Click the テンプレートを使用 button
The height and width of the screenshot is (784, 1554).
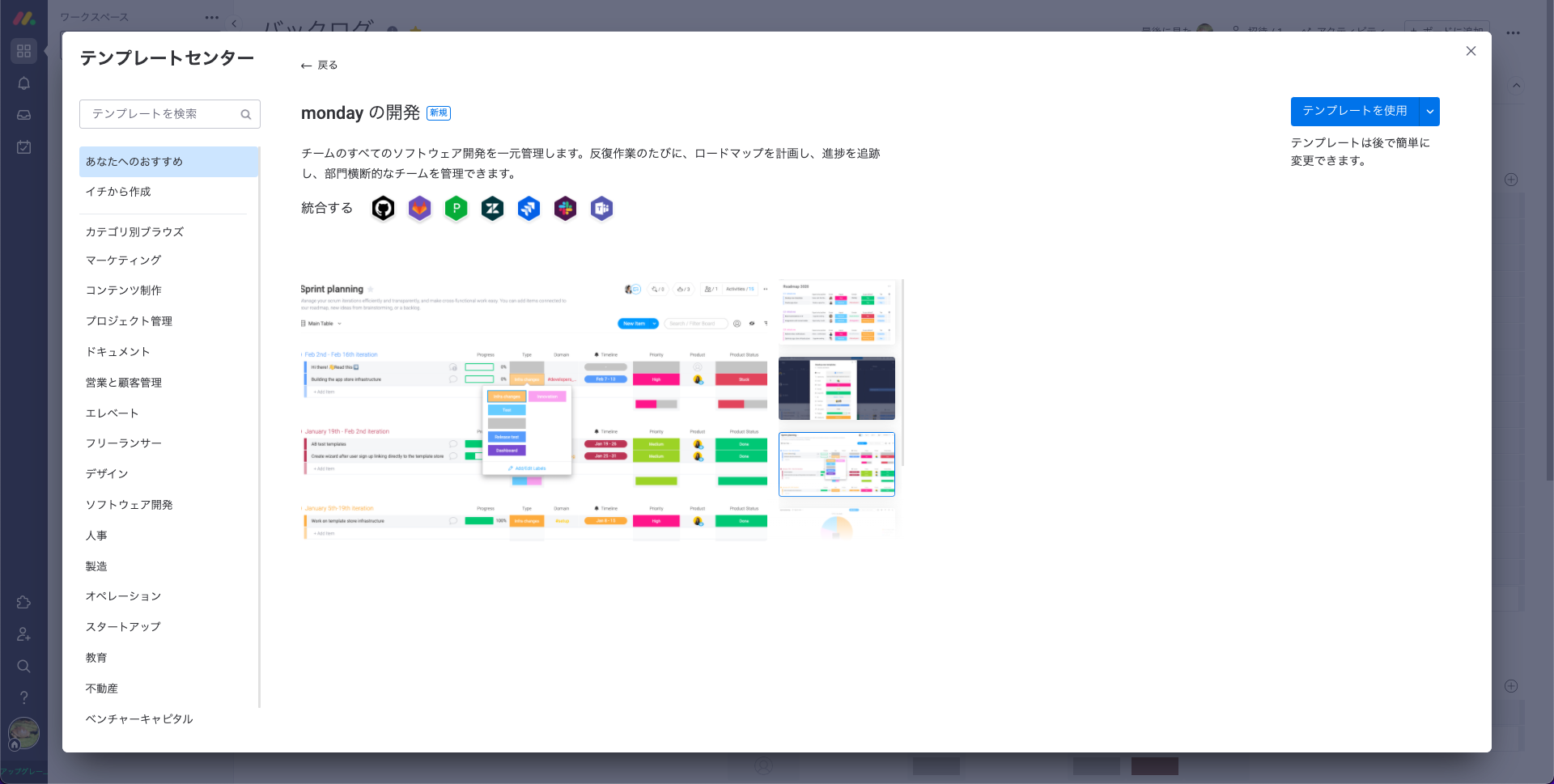point(1352,112)
